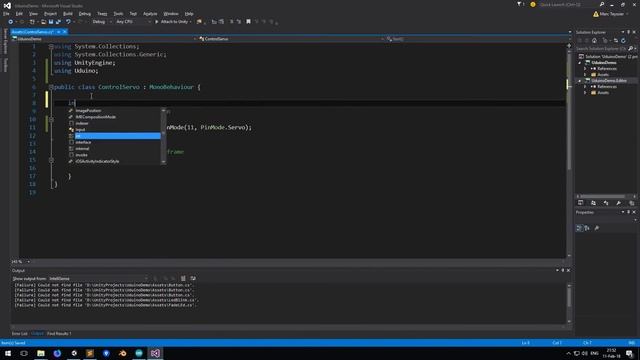Click the Save All icon
The height and width of the screenshot is (360, 640).
(58, 22)
